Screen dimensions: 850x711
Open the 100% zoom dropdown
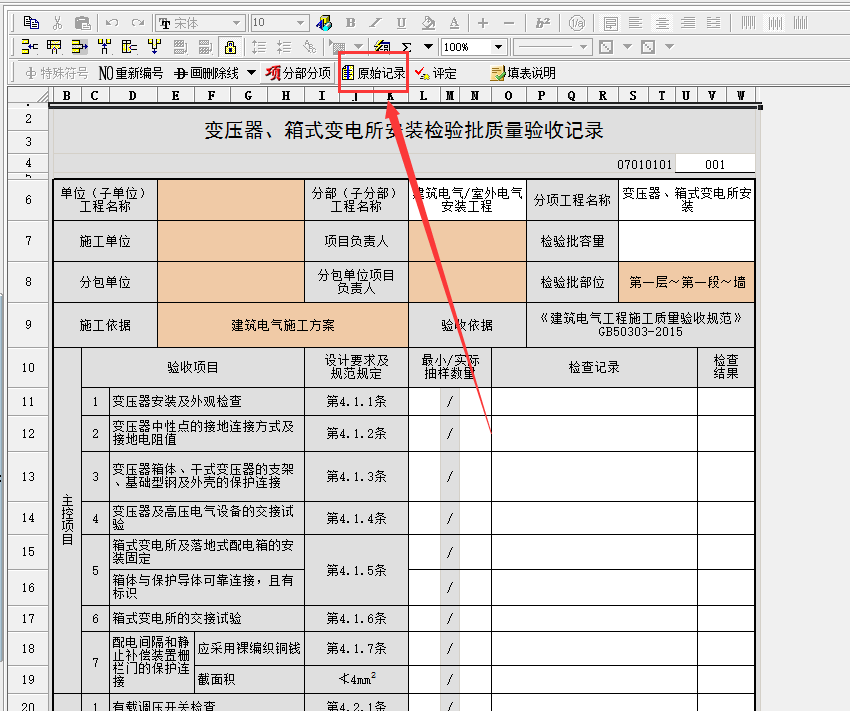tap(498, 47)
